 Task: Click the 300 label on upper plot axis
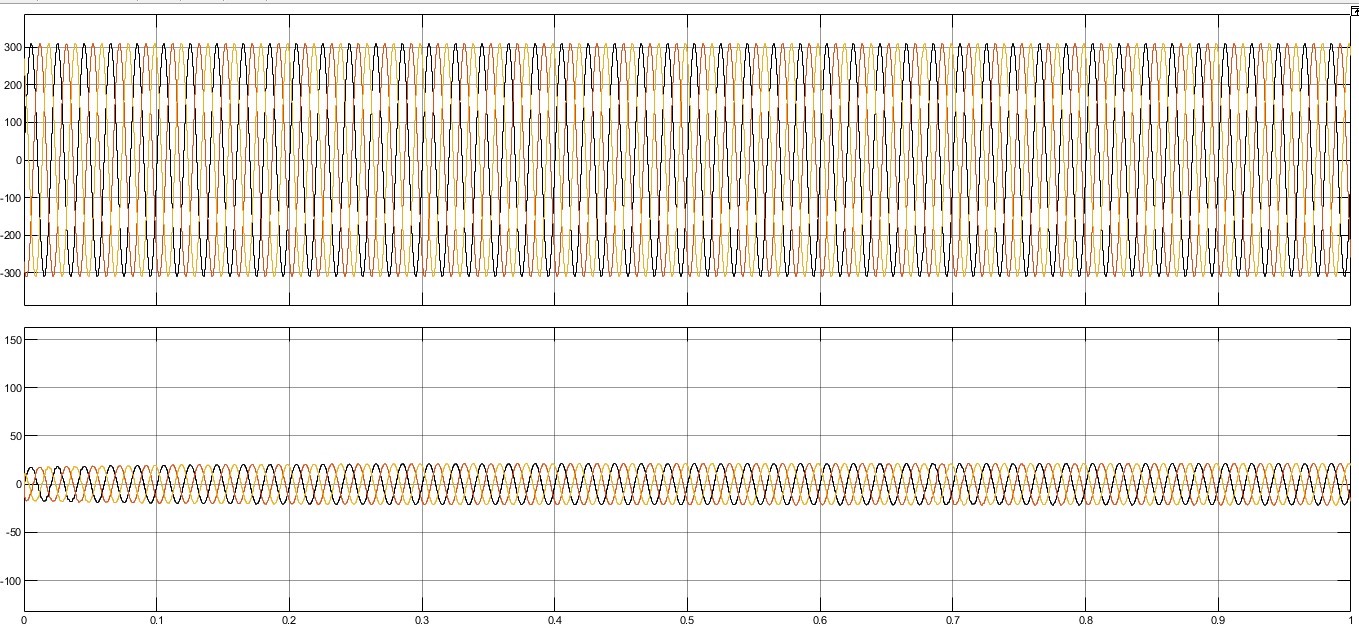click(12, 47)
